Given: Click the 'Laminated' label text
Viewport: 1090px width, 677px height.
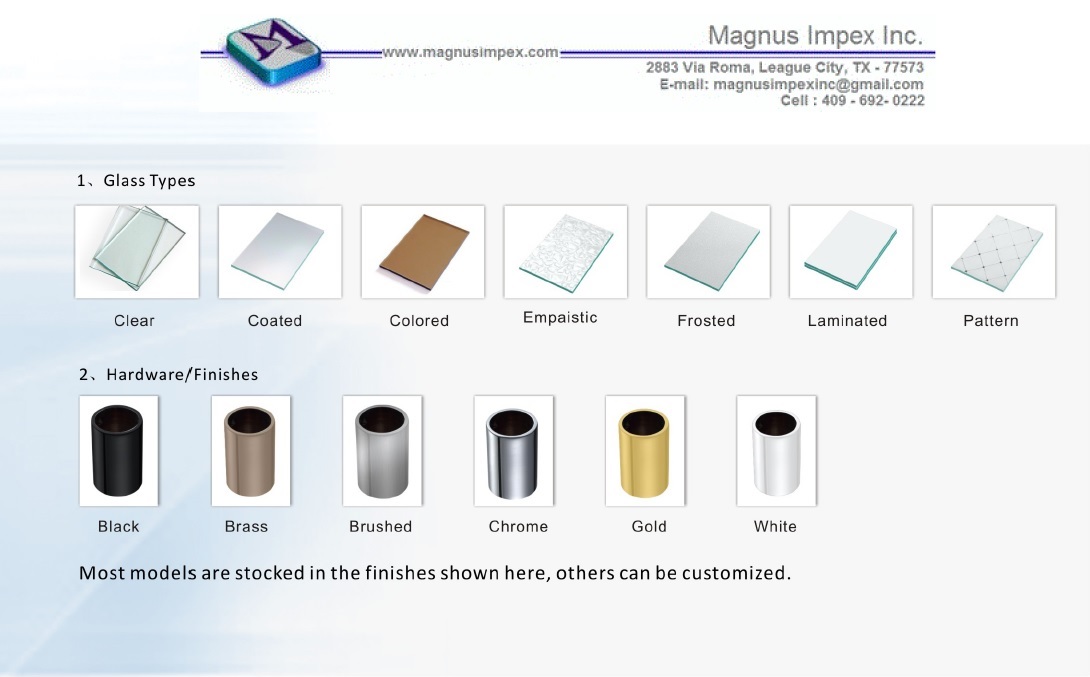Looking at the screenshot, I should point(847,320).
